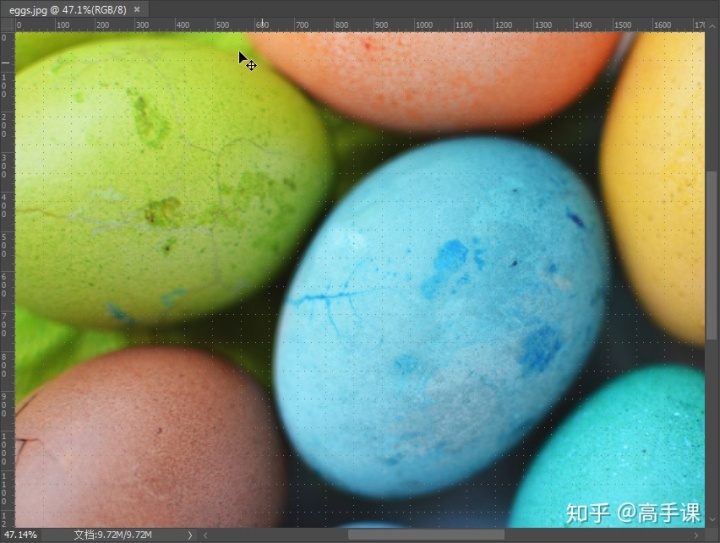The width and height of the screenshot is (720, 543).
Task: Click the vertical scrollbar down arrow
Action: click(x=712, y=520)
